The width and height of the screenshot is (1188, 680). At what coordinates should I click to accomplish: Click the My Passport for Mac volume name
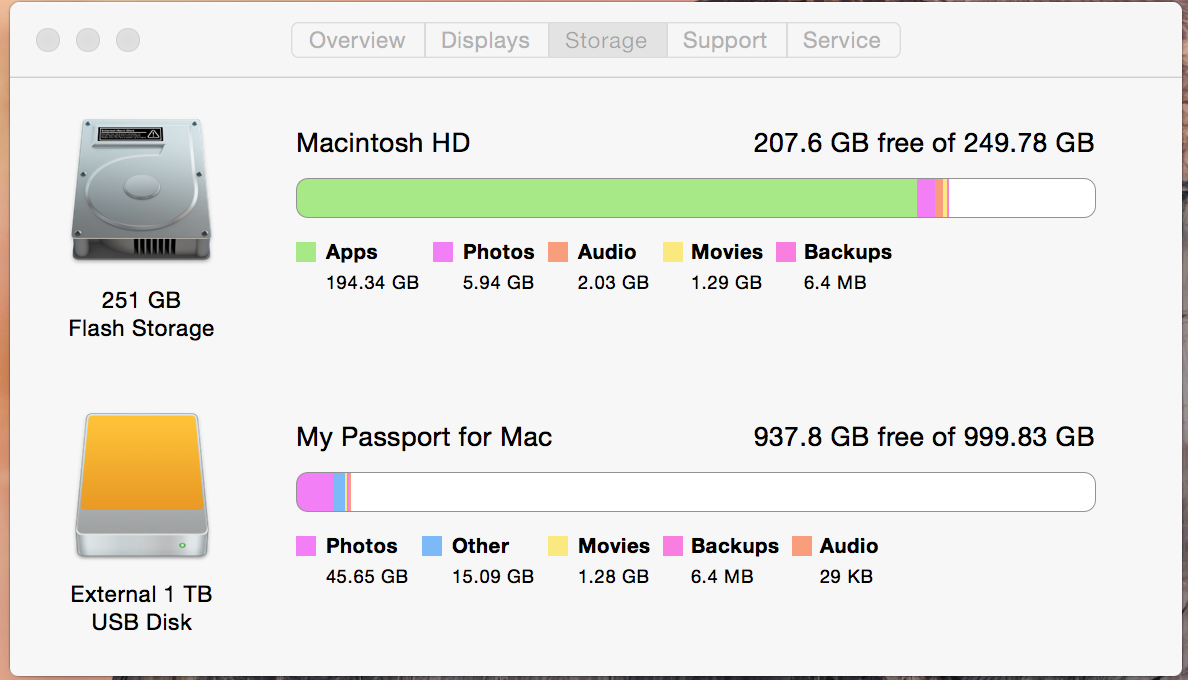424,437
